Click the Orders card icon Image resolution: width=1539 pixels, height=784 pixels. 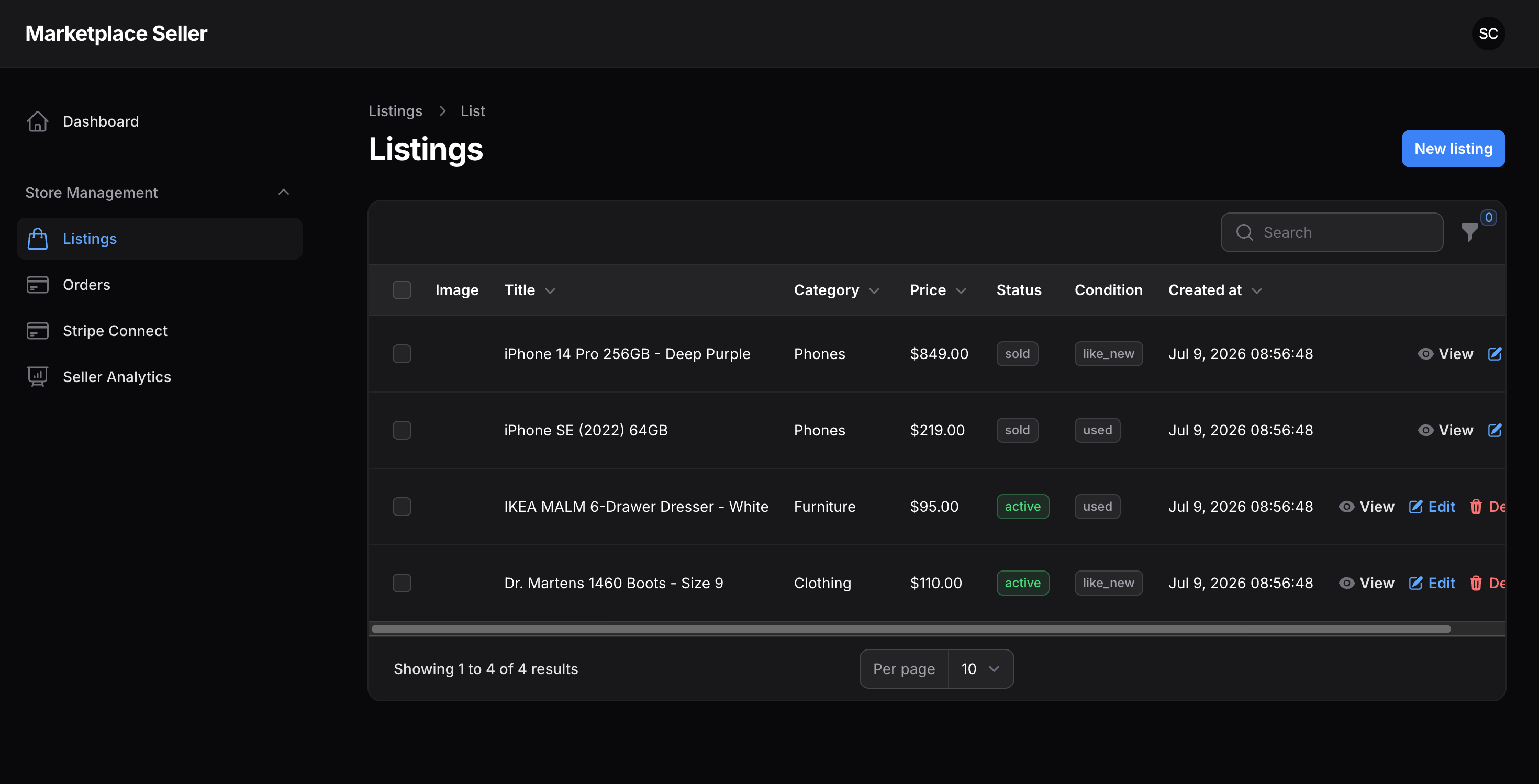point(37,284)
